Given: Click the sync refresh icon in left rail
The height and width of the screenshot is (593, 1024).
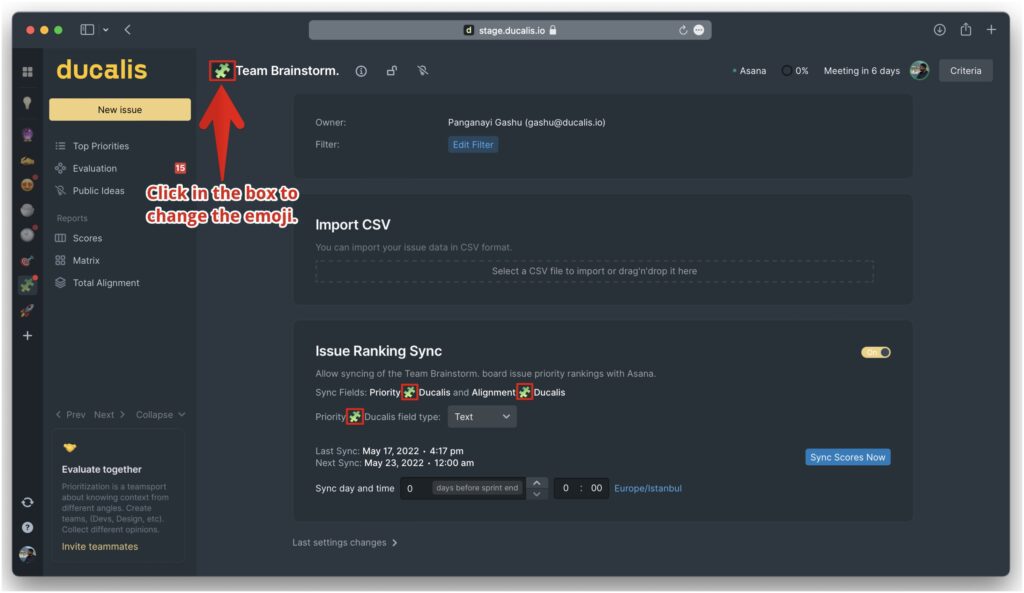Looking at the screenshot, I should click(x=27, y=502).
